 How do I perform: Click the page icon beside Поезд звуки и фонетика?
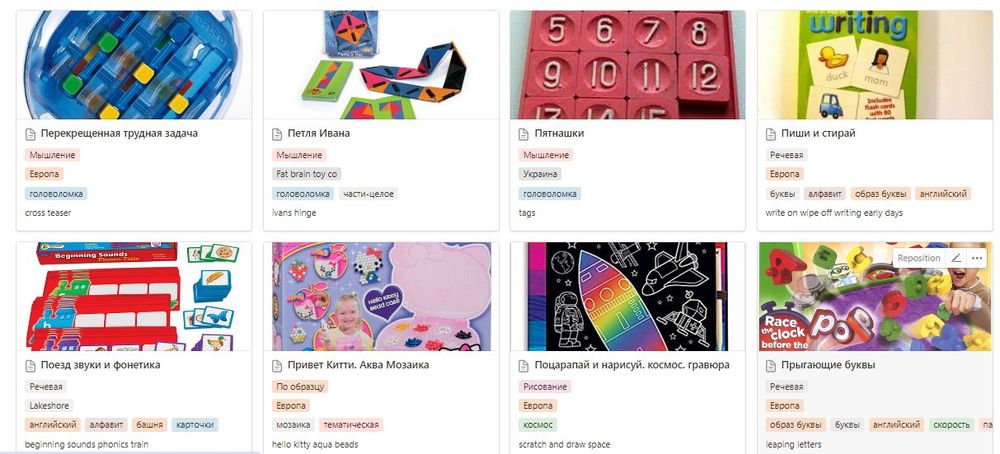click(x=30, y=365)
